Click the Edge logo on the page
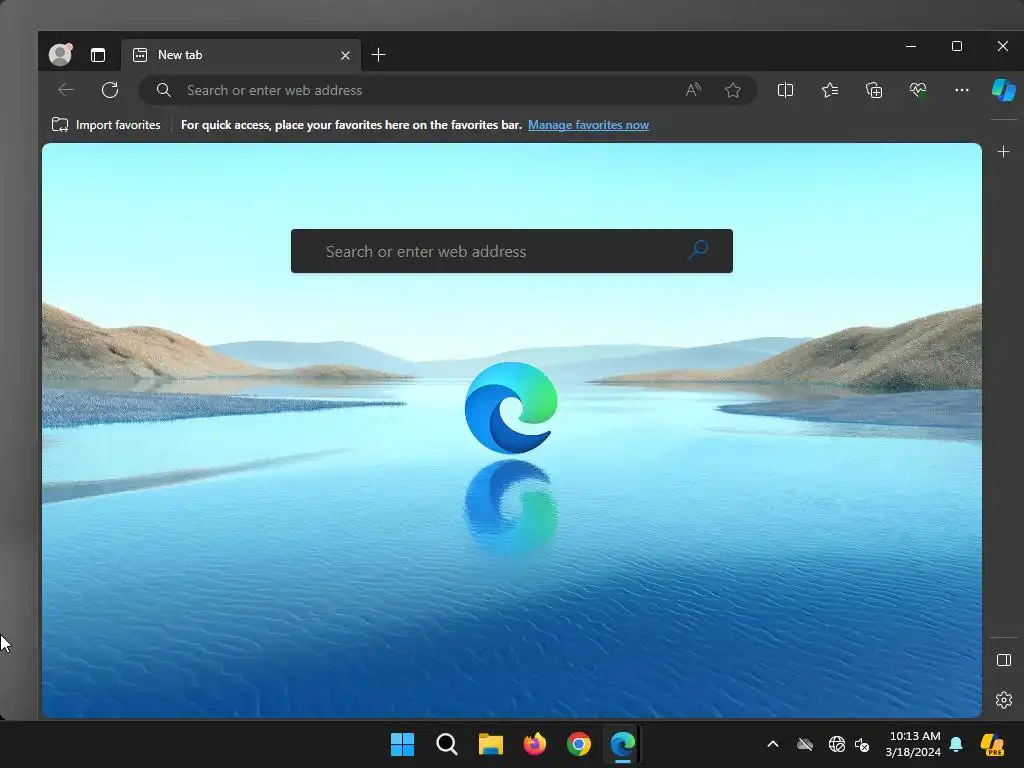The image size is (1024, 768). coord(511,408)
